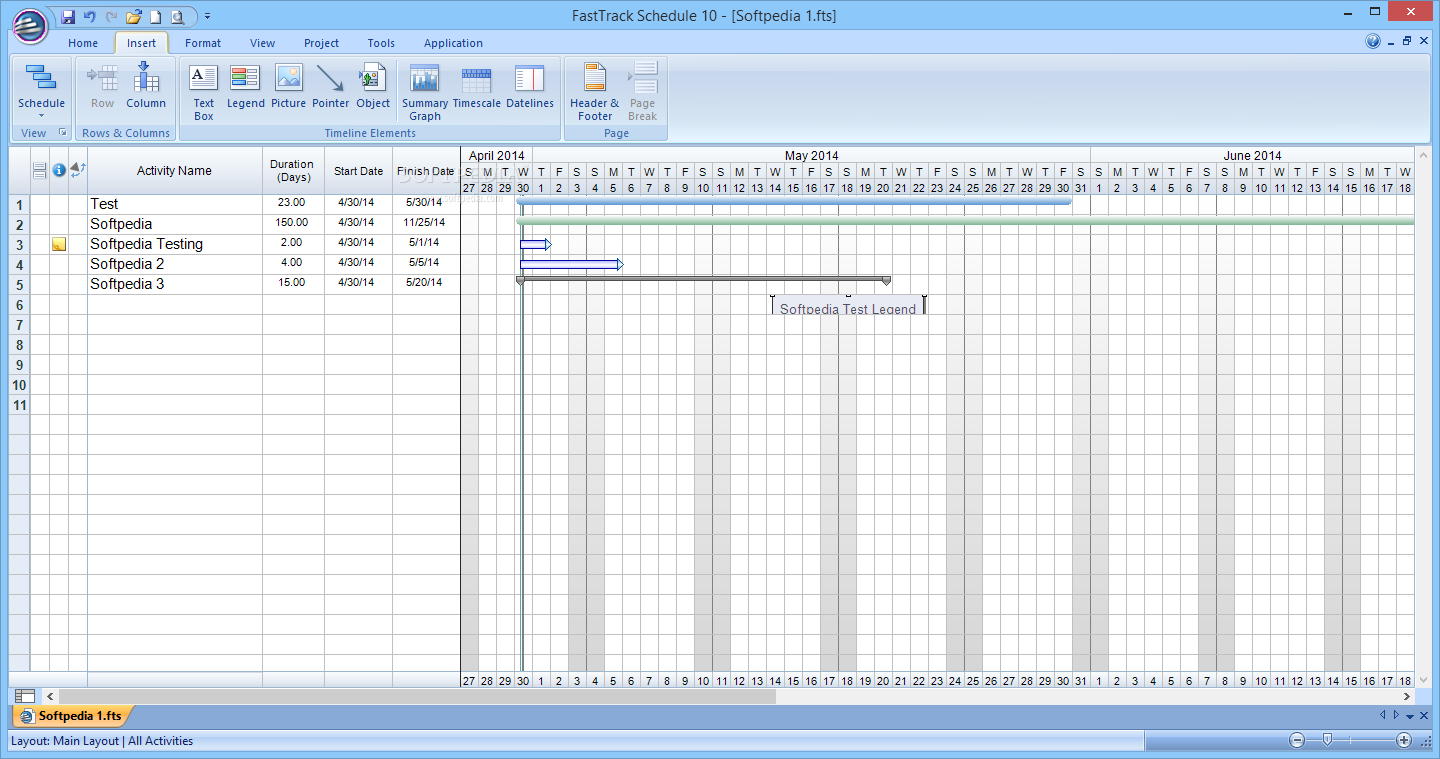The height and width of the screenshot is (759, 1440).
Task: Click the 5/20/14 finish date cell
Action: click(x=426, y=283)
